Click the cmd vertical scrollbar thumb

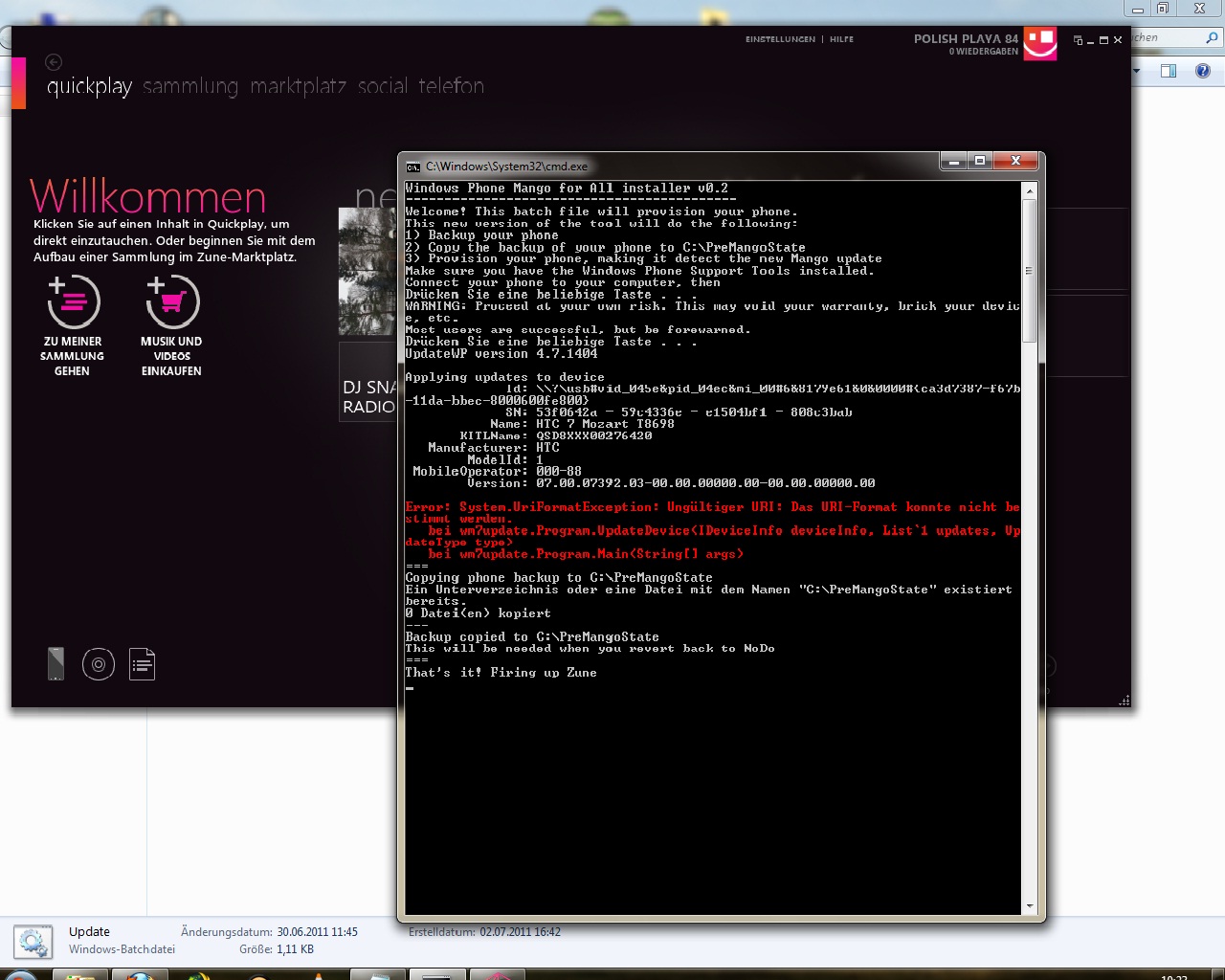pos(1030,271)
